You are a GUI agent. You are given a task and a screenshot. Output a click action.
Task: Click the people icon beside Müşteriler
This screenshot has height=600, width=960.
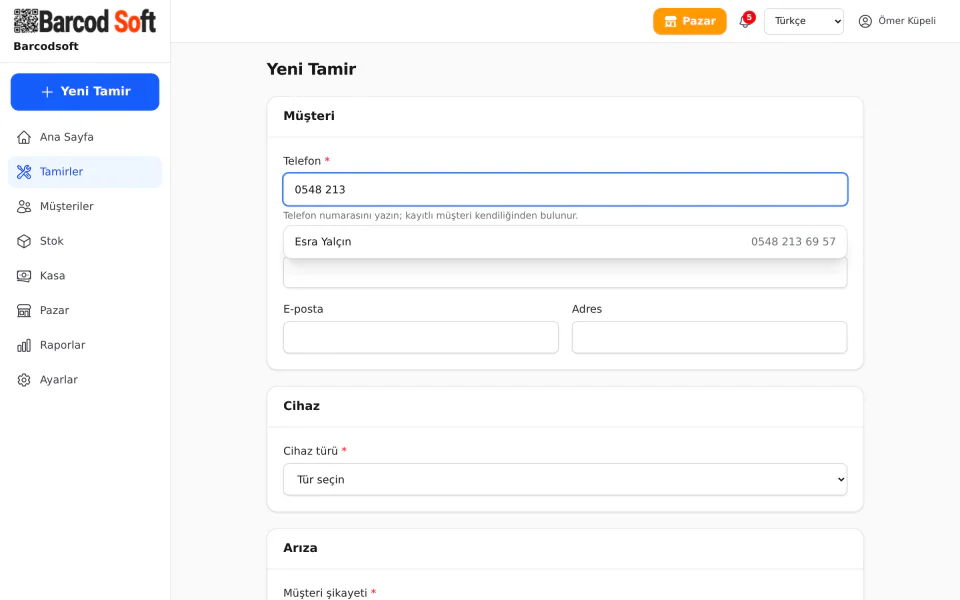[24, 207]
